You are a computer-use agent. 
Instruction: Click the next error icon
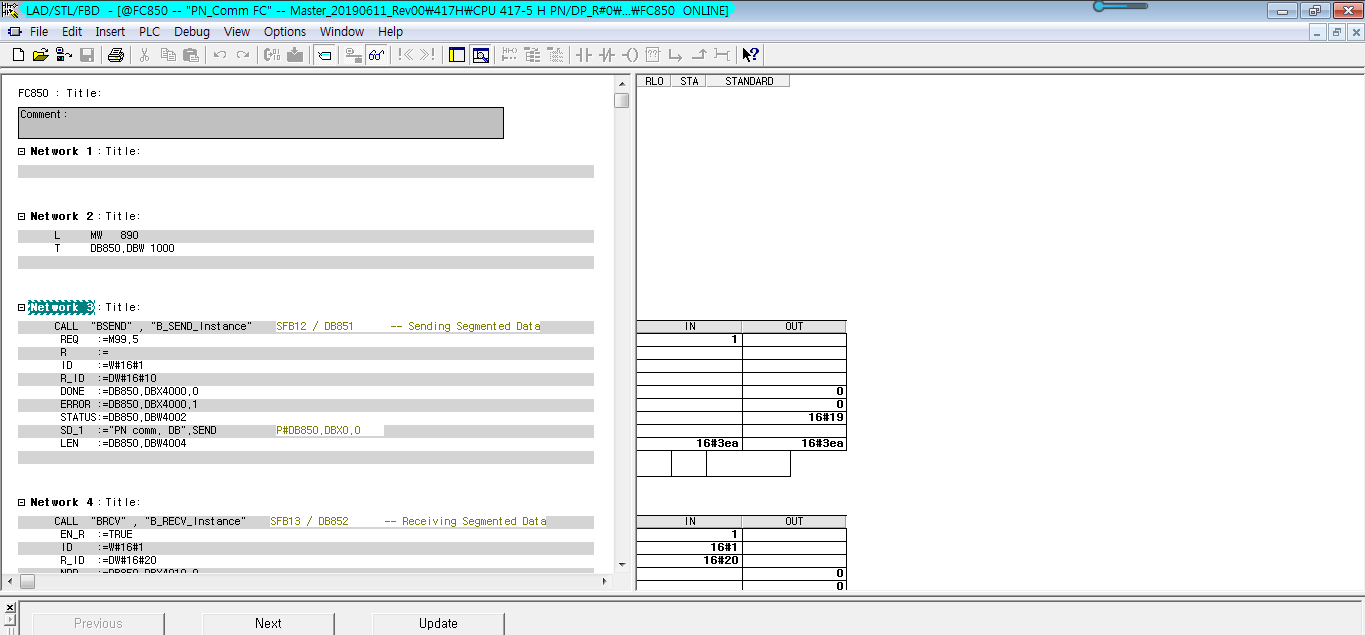coord(428,55)
